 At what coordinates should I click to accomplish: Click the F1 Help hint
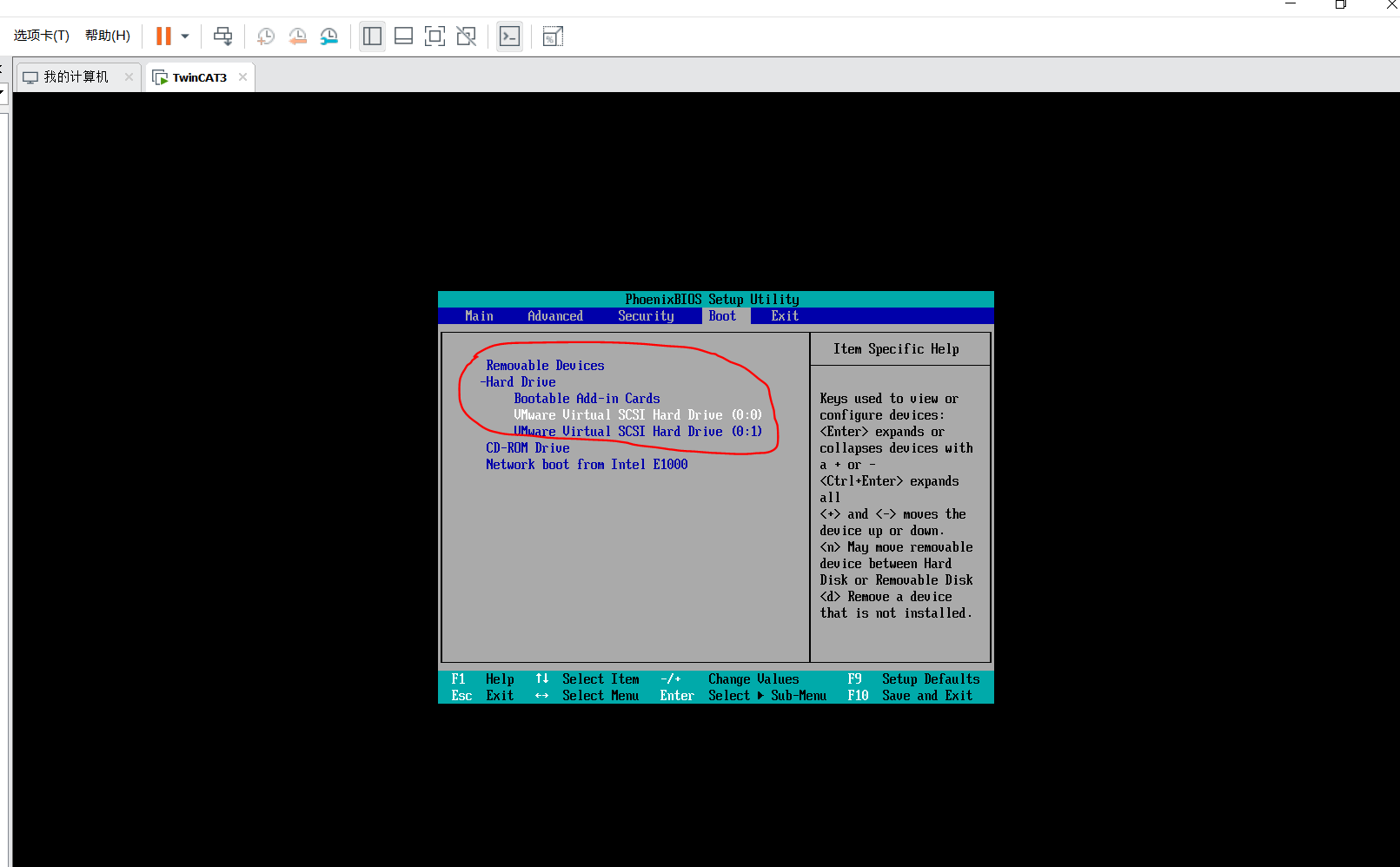tap(482, 679)
